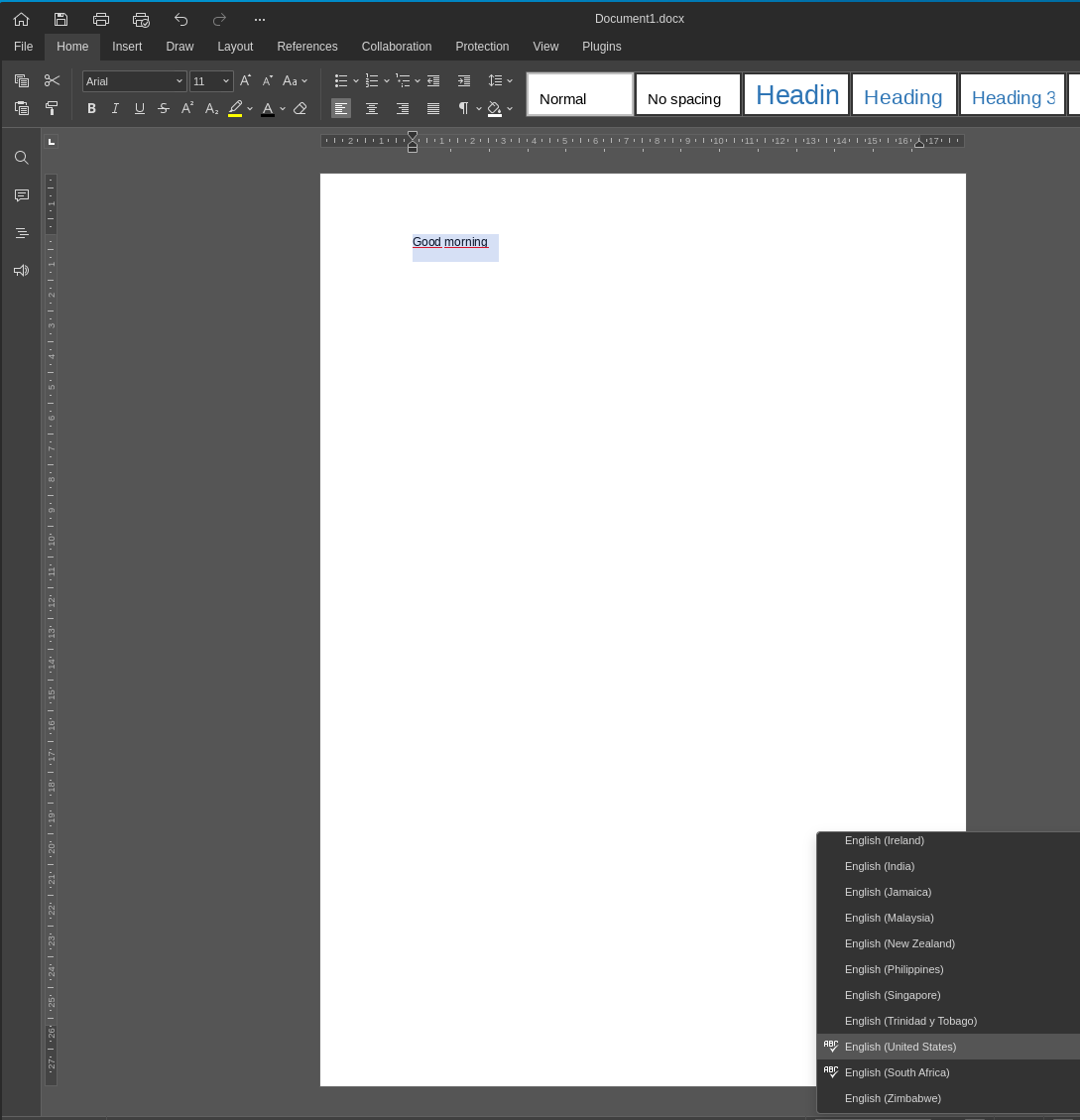Toggle Justified alignment

432,108
